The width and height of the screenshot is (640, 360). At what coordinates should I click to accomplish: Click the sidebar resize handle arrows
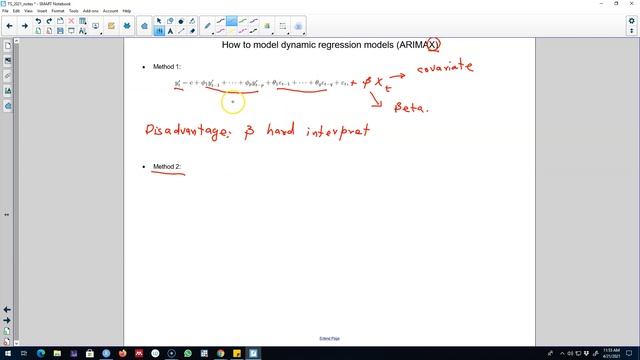pyautogui.click(x=7, y=214)
